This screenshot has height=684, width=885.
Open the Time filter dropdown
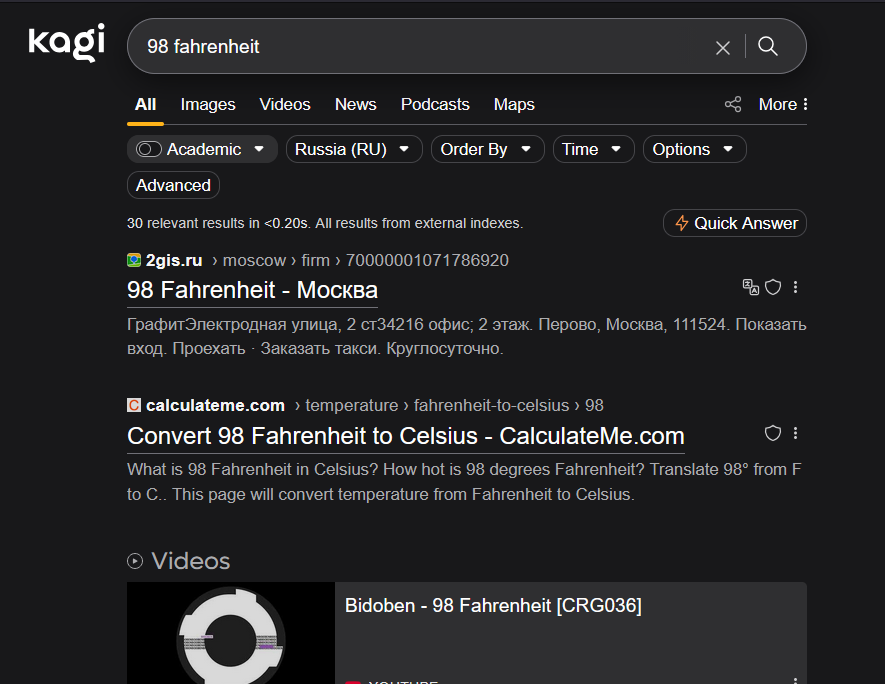point(593,149)
